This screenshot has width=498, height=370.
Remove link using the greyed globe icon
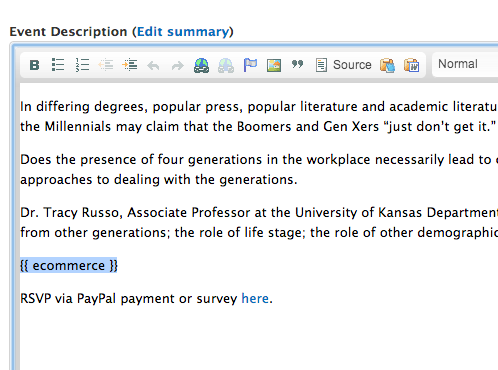pos(226,65)
